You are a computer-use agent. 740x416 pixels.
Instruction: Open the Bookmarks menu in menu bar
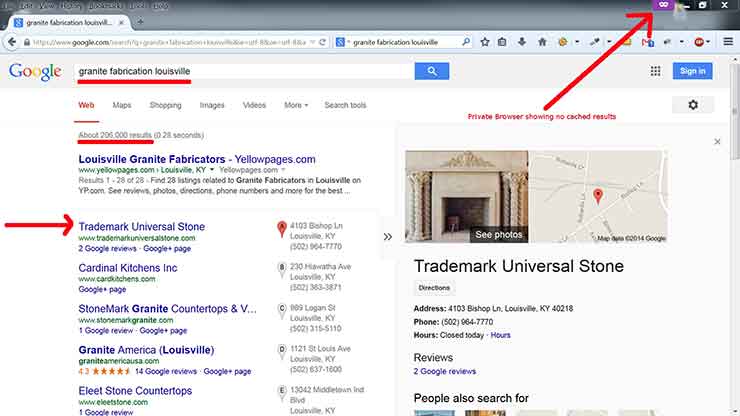[105, 5]
